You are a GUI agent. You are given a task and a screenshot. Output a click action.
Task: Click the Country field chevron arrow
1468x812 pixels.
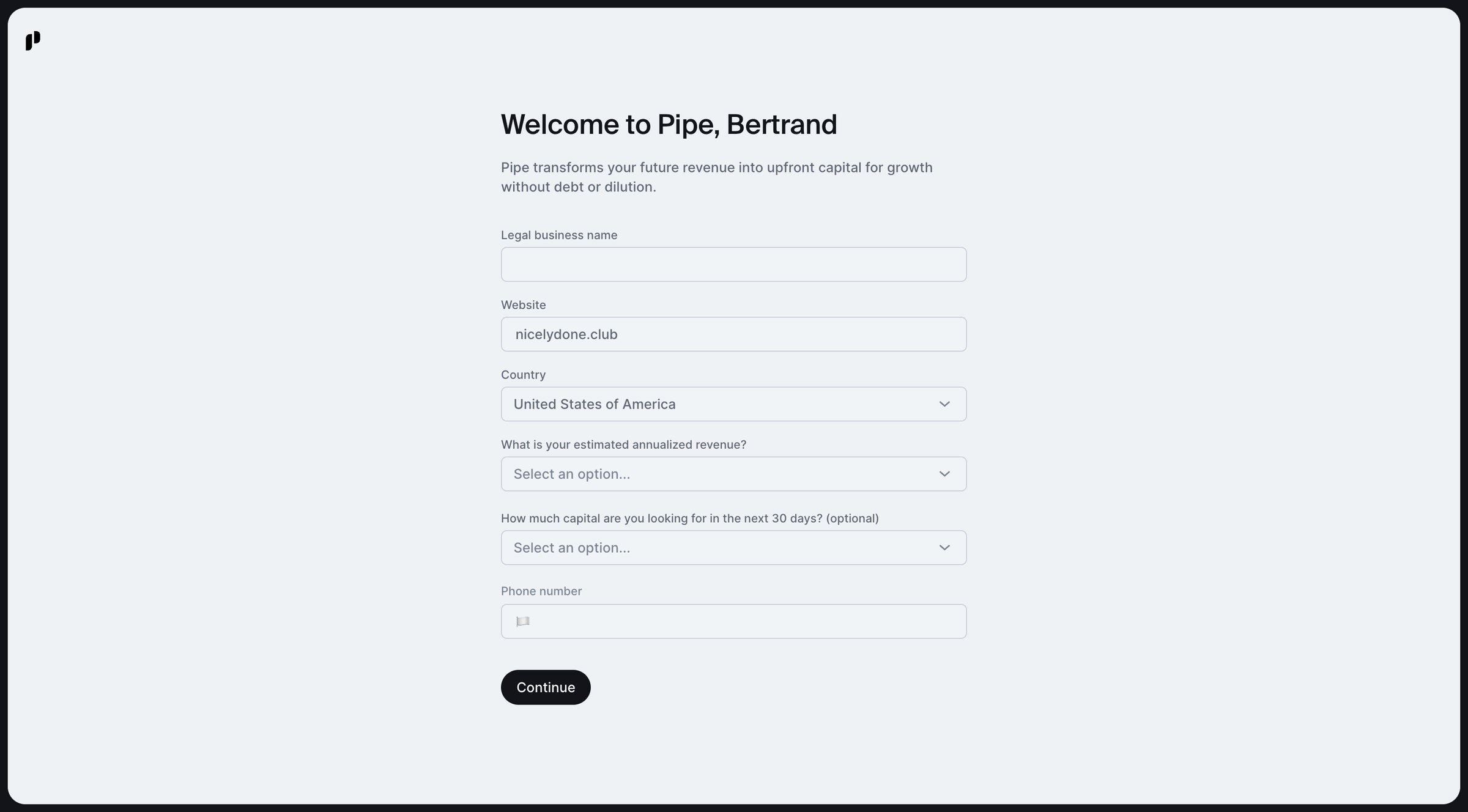[944, 404]
